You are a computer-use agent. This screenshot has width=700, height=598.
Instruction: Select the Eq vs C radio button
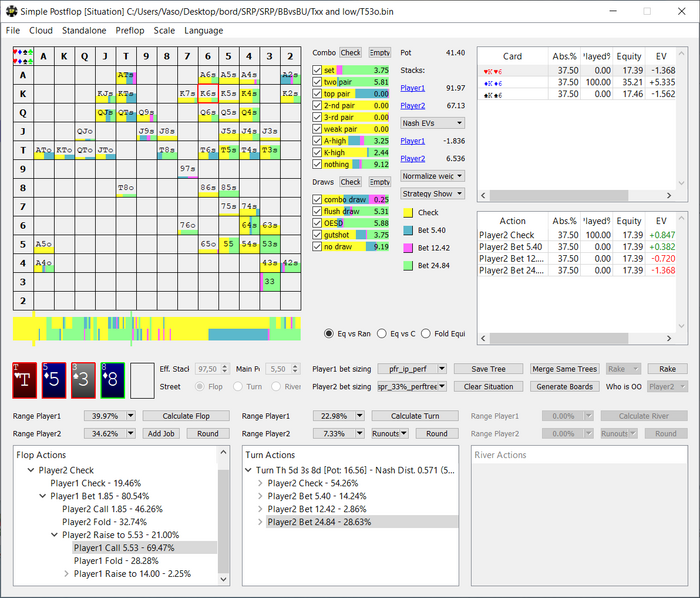380,333
